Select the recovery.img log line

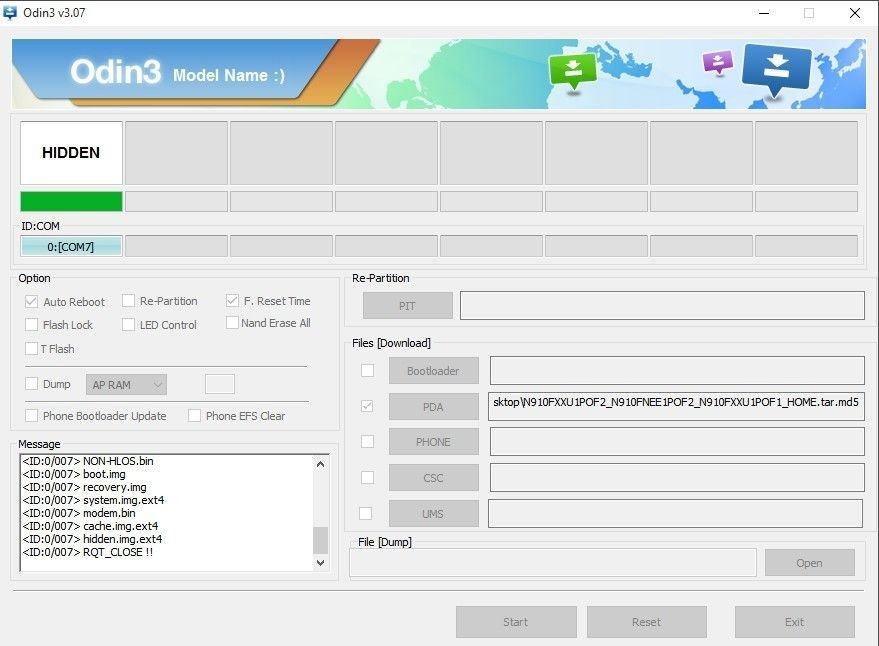(x=85, y=487)
